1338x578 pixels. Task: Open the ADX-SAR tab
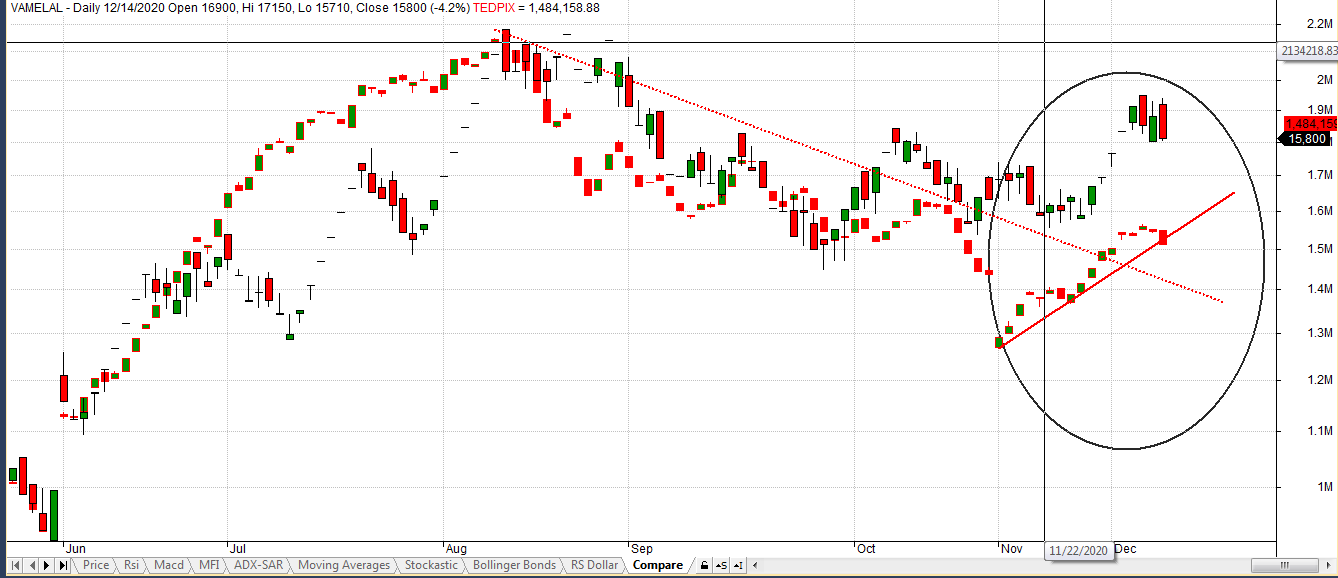click(258, 566)
